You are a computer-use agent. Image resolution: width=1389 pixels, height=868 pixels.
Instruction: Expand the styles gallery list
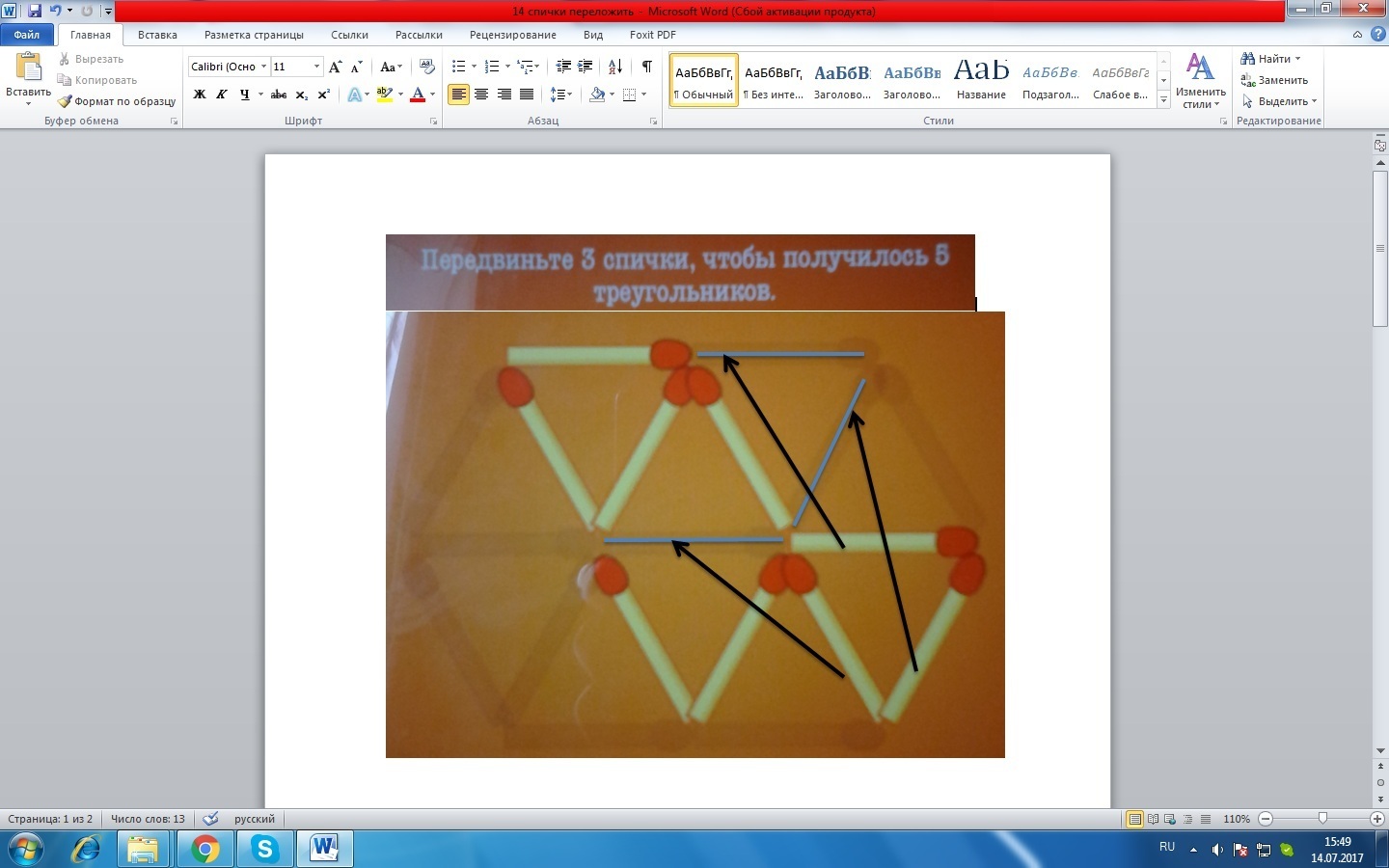click(1164, 99)
